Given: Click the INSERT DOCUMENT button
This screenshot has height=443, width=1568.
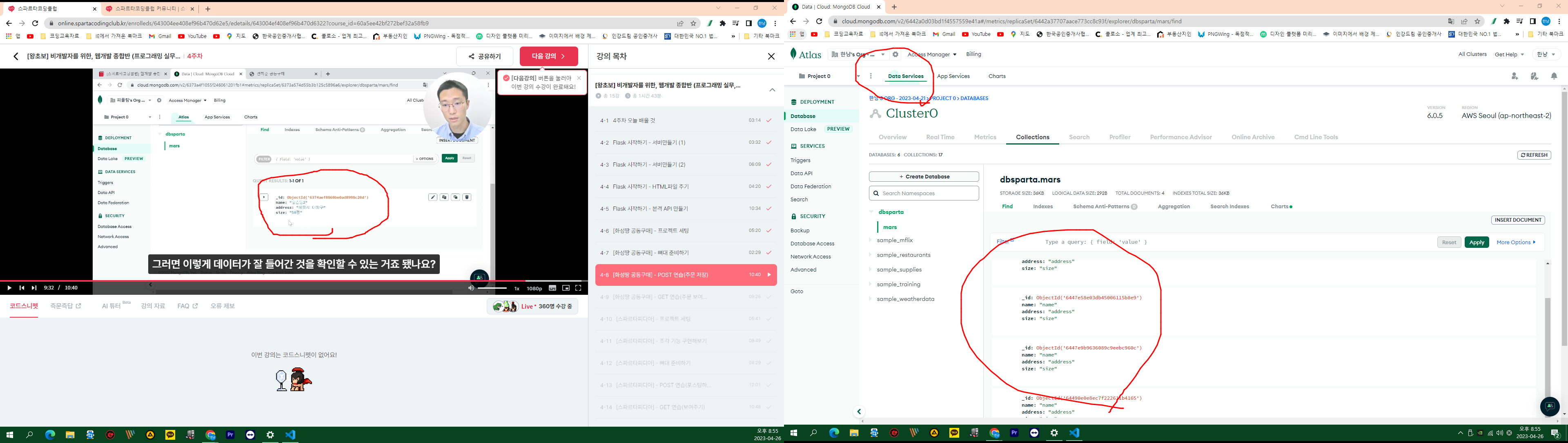Looking at the screenshot, I should 1517,220.
